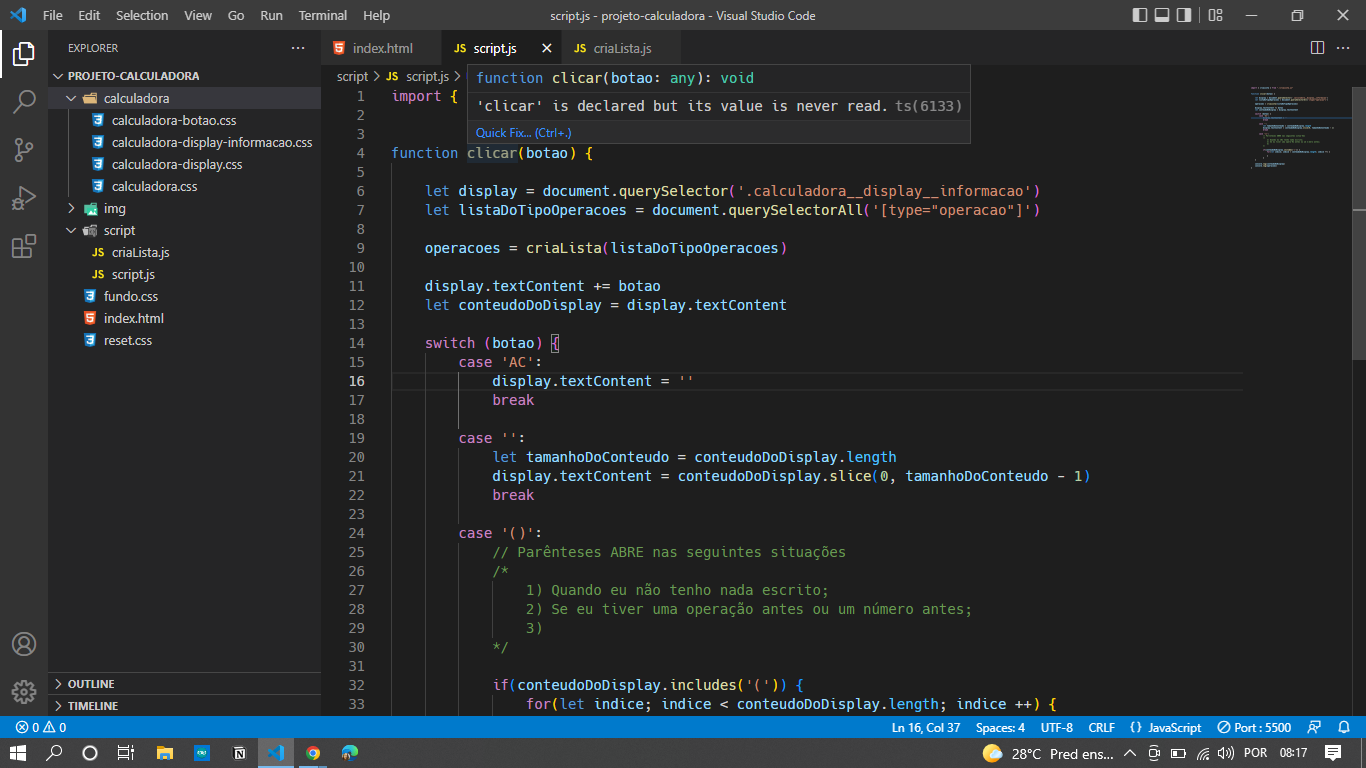
Task: Open the Explorer view in activity bar
Action: (24, 54)
